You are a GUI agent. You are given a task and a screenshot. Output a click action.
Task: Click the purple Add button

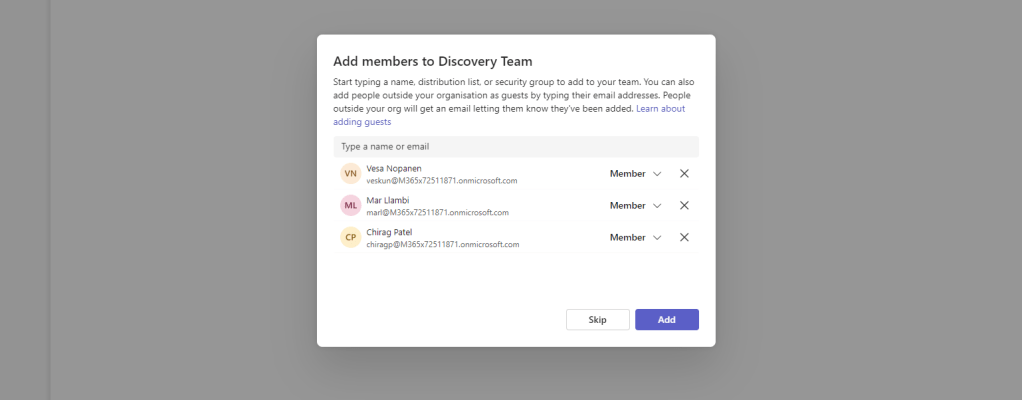click(x=666, y=320)
